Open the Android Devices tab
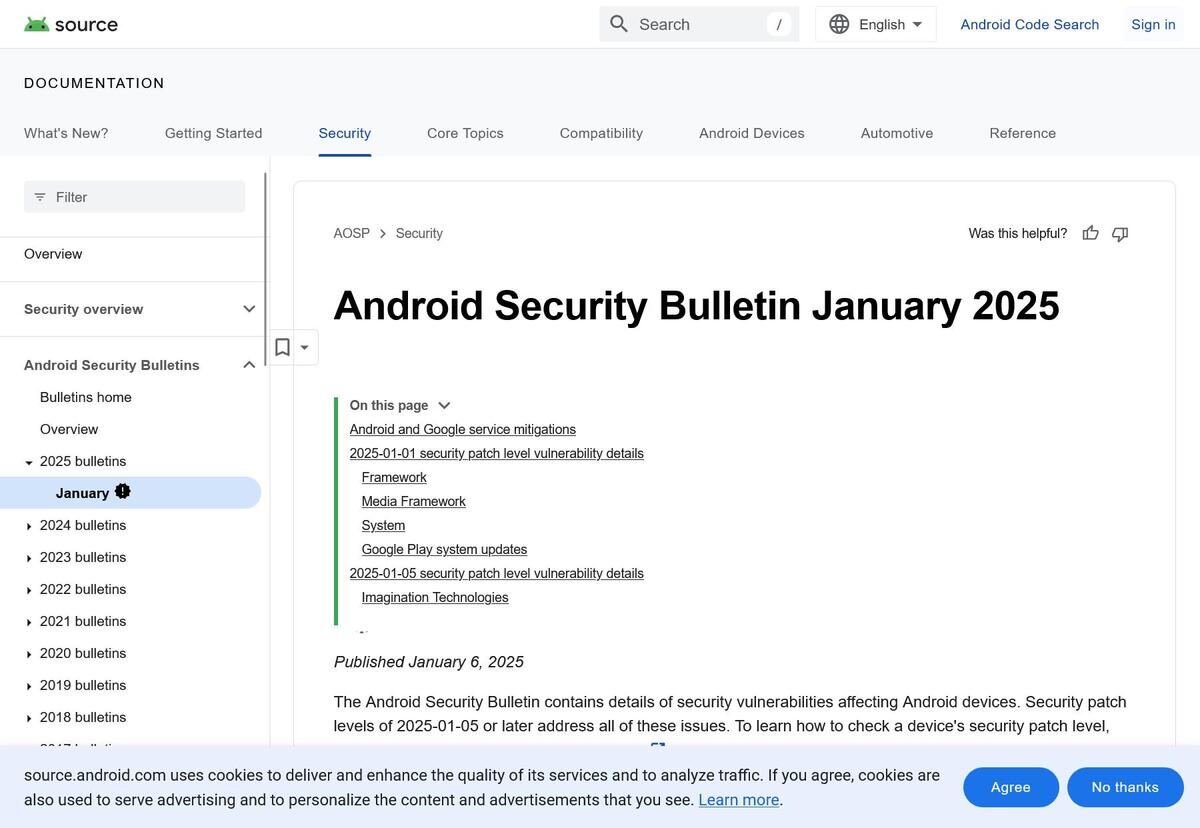The width and height of the screenshot is (1200, 828). 752,133
